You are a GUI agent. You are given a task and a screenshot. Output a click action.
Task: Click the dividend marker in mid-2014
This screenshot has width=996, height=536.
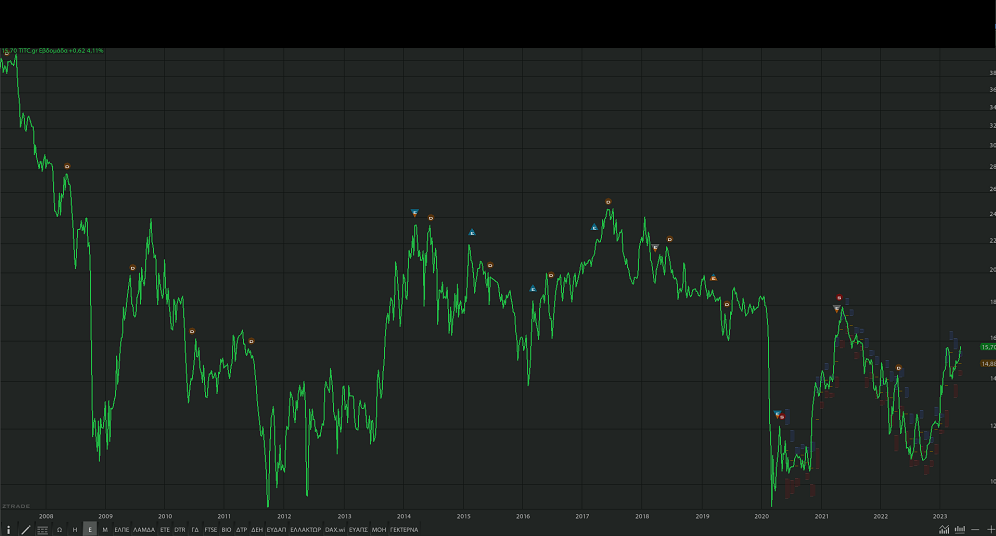[x=431, y=218]
